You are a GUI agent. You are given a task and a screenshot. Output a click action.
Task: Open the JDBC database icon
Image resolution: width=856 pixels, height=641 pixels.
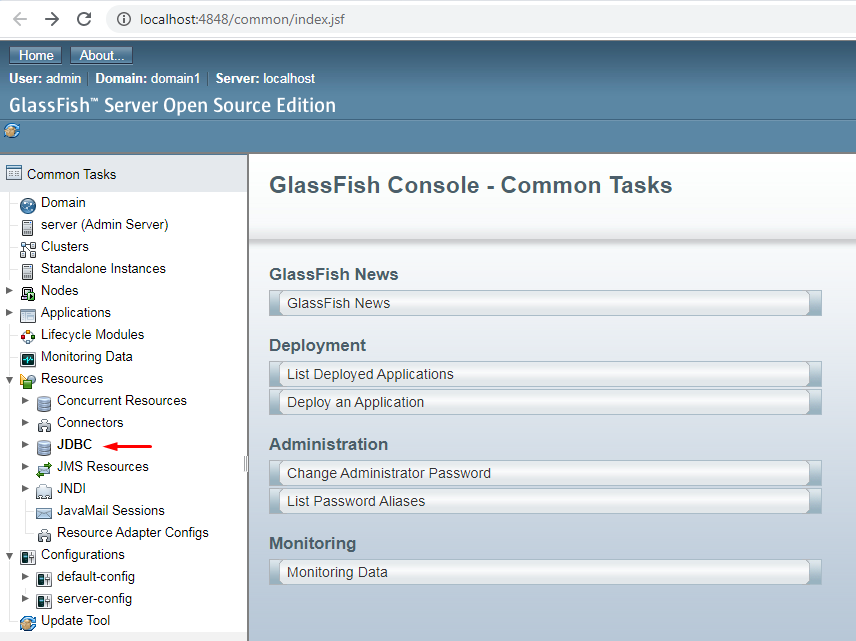click(x=43, y=445)
